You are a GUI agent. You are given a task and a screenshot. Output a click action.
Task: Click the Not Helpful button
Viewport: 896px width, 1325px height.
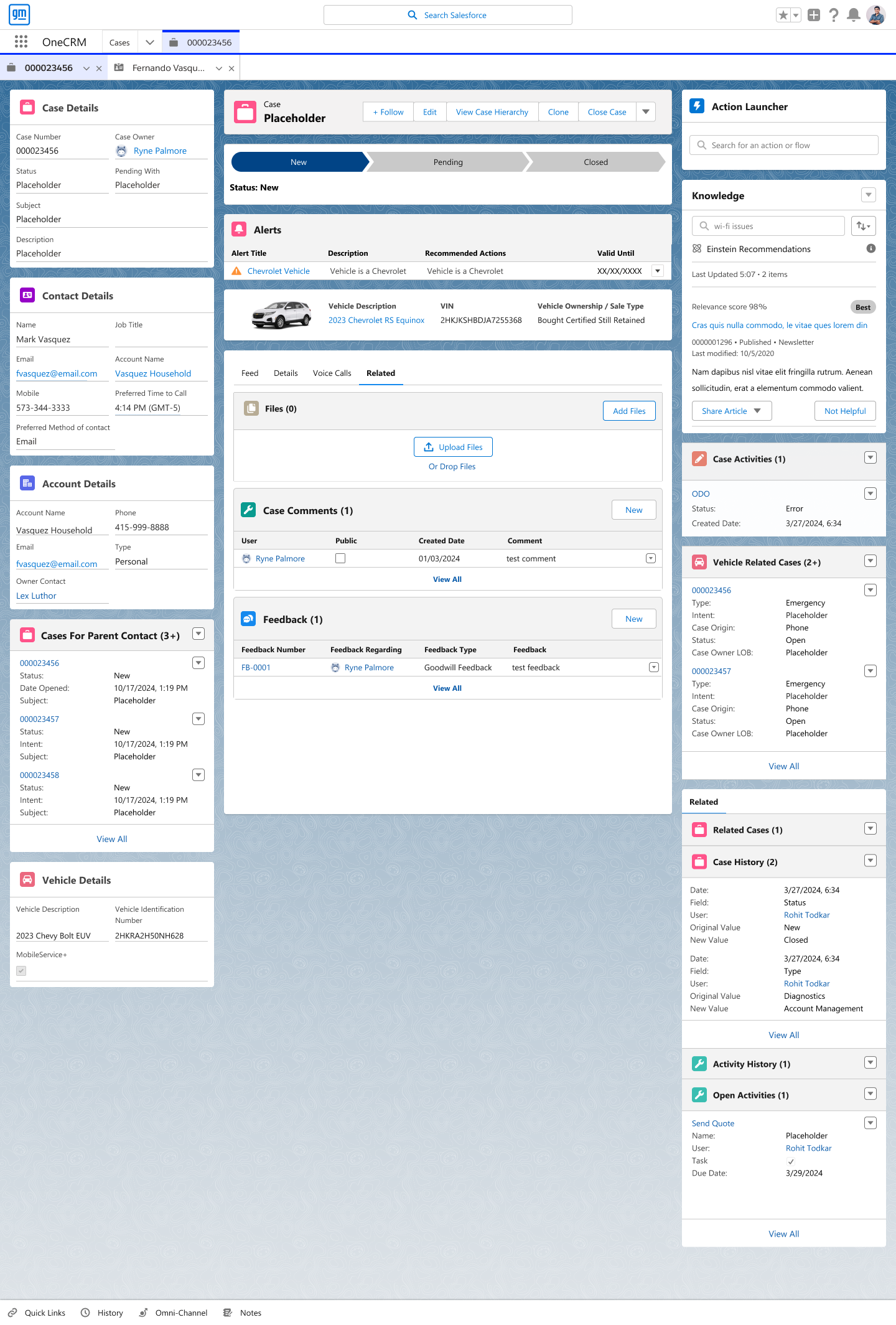pos(845,411)
